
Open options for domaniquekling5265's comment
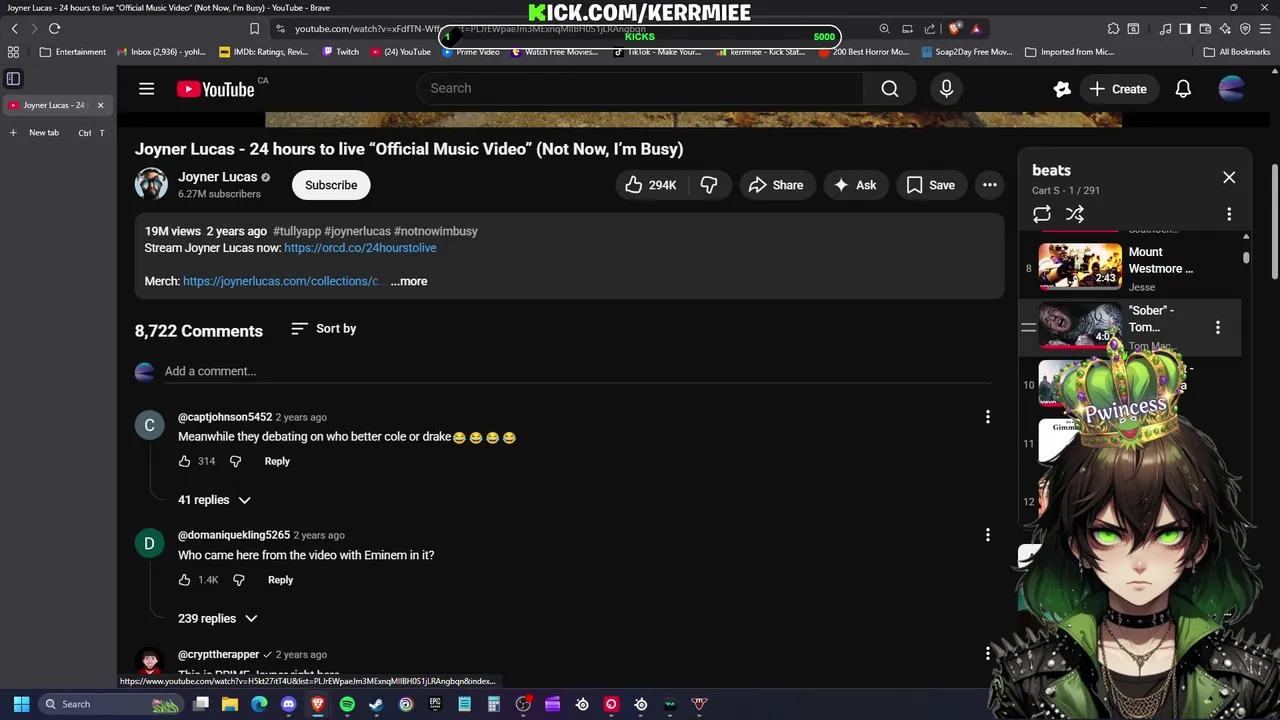point(988,535)
